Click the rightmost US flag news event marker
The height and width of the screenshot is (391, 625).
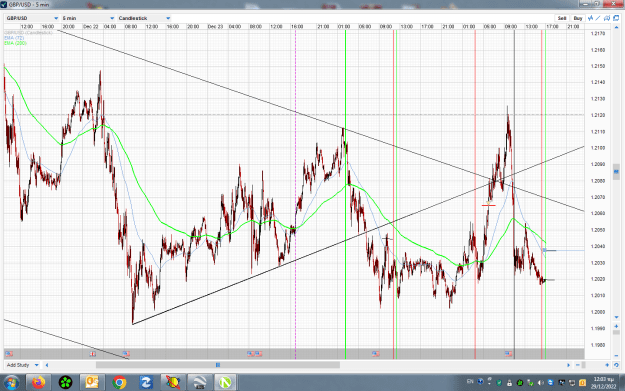point(508,354)
